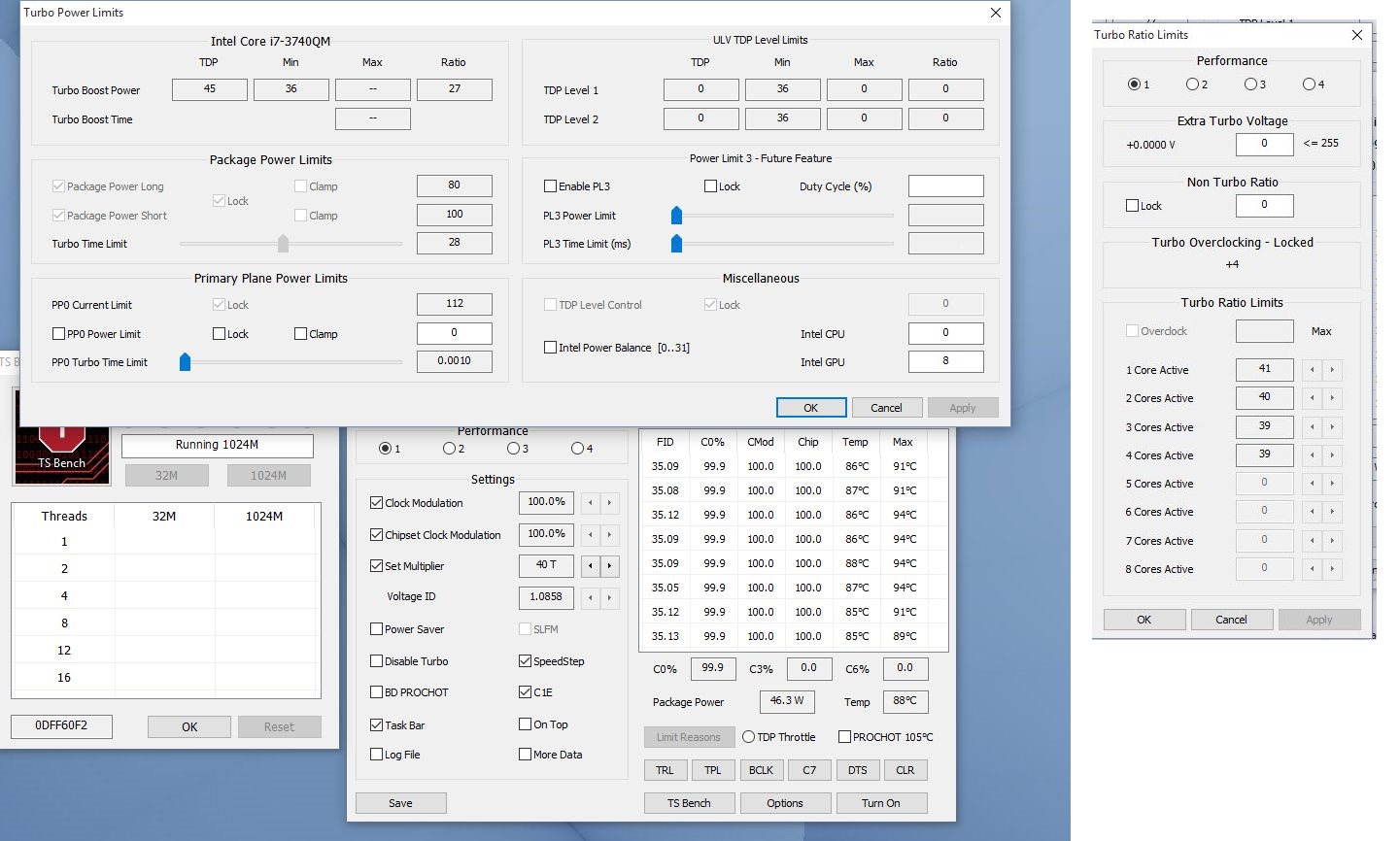The height and width of the screenshot is (841, 1400).
Task: Decrease 2 Cores Active ratio with left arrow
Action: pyautogui.click(x=1313, y=398)
